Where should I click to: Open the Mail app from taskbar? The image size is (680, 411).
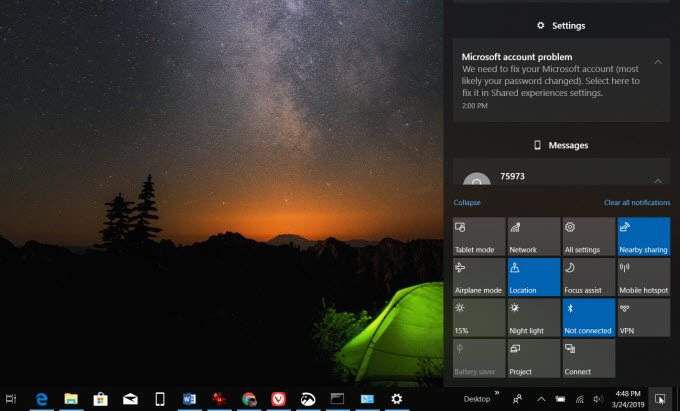point(130,399)
